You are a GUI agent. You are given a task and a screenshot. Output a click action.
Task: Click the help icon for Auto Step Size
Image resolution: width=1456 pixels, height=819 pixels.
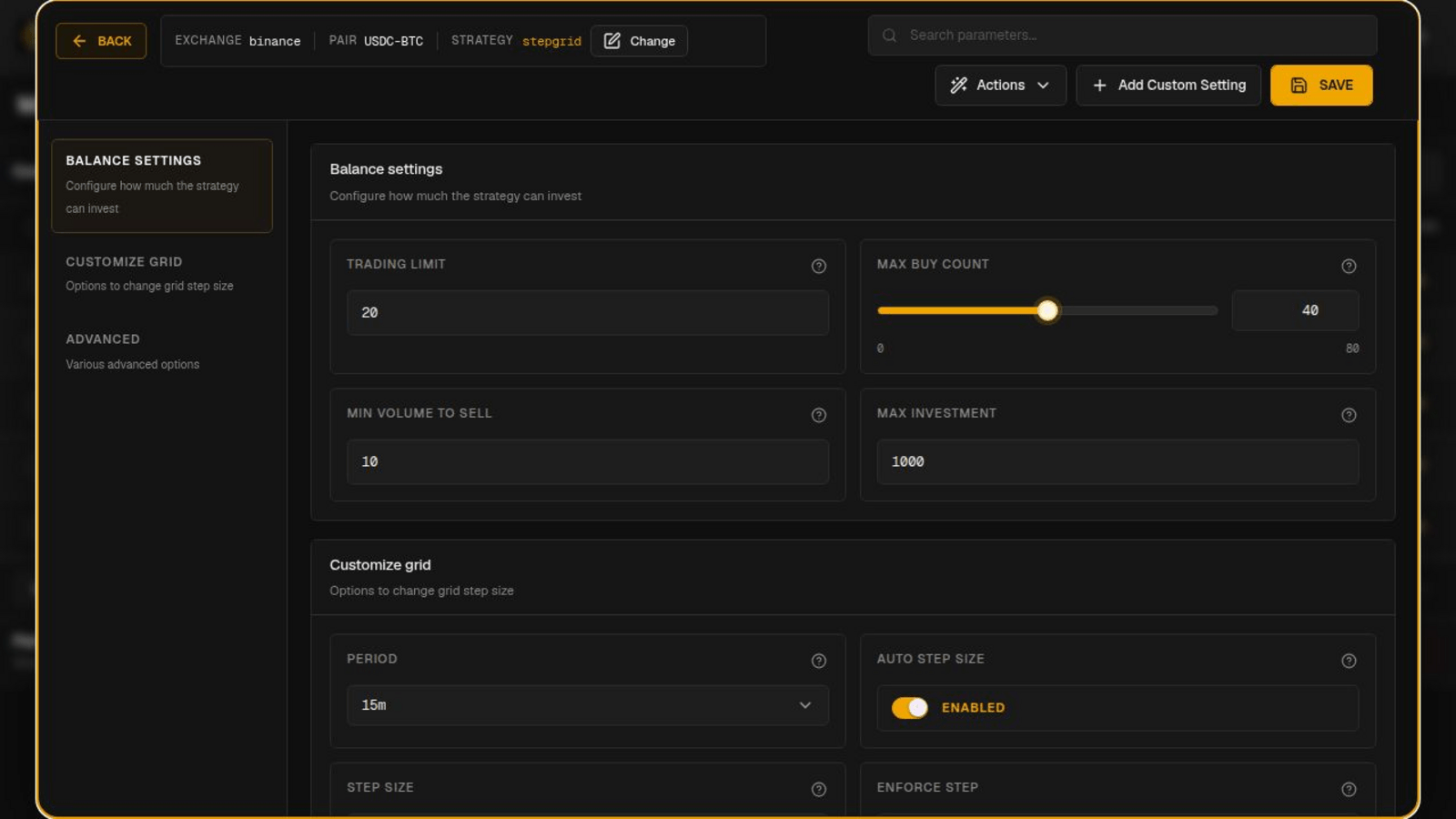pos(1349,661)
